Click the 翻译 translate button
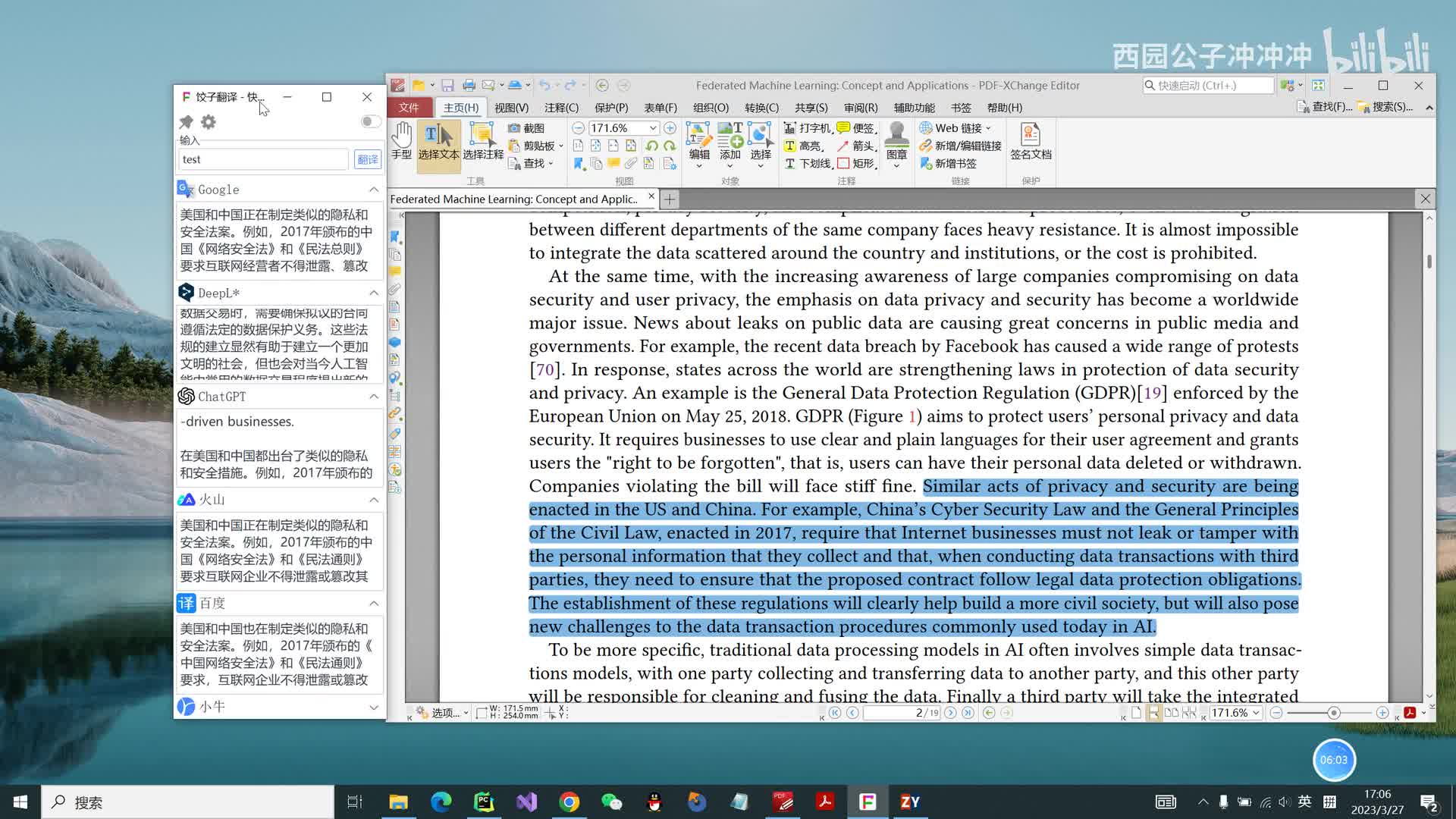The width and height of the screenshot is (1456, 819). click(368, 159)
